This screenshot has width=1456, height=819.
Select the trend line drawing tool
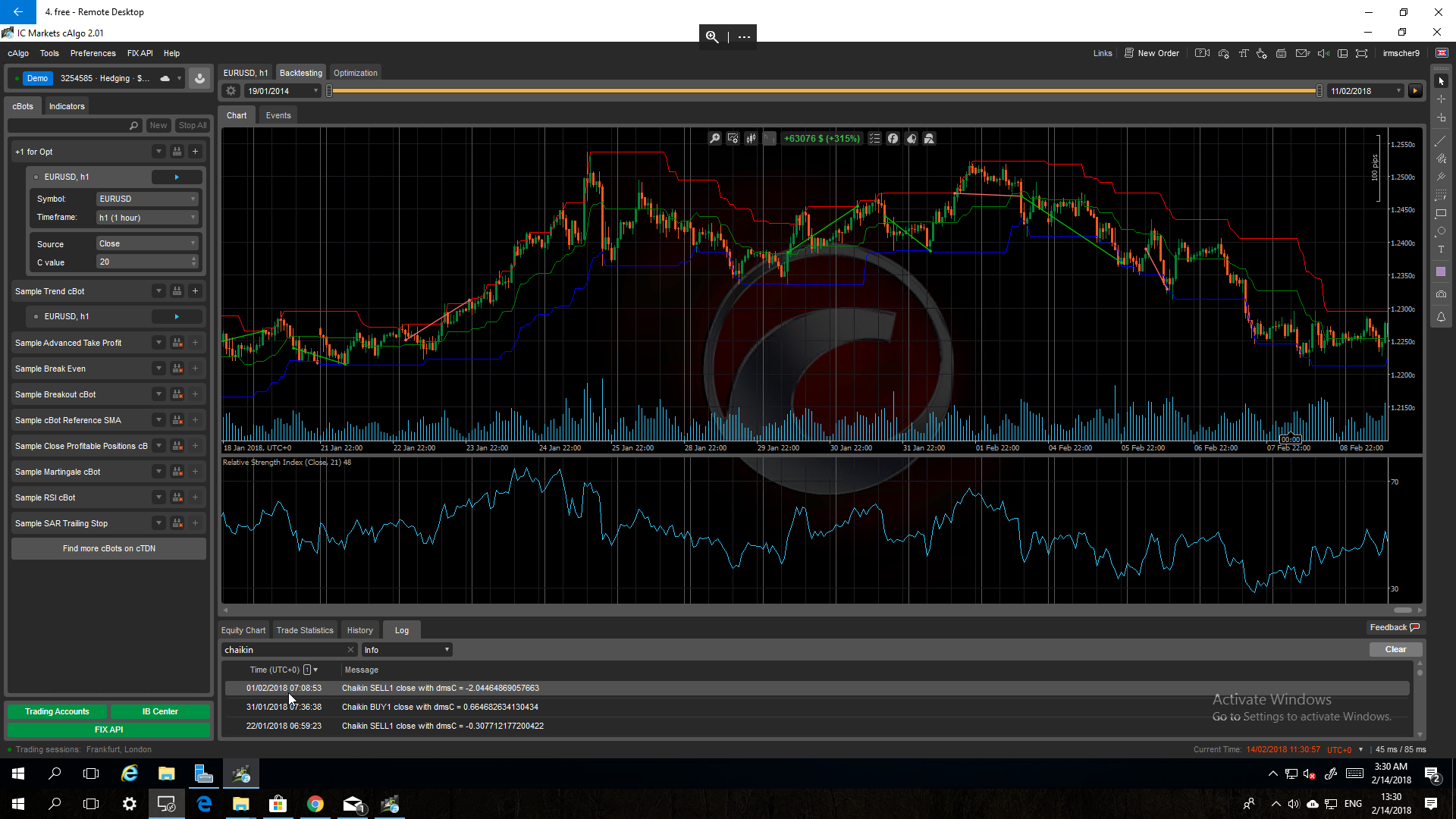(x=1441, y=140)
